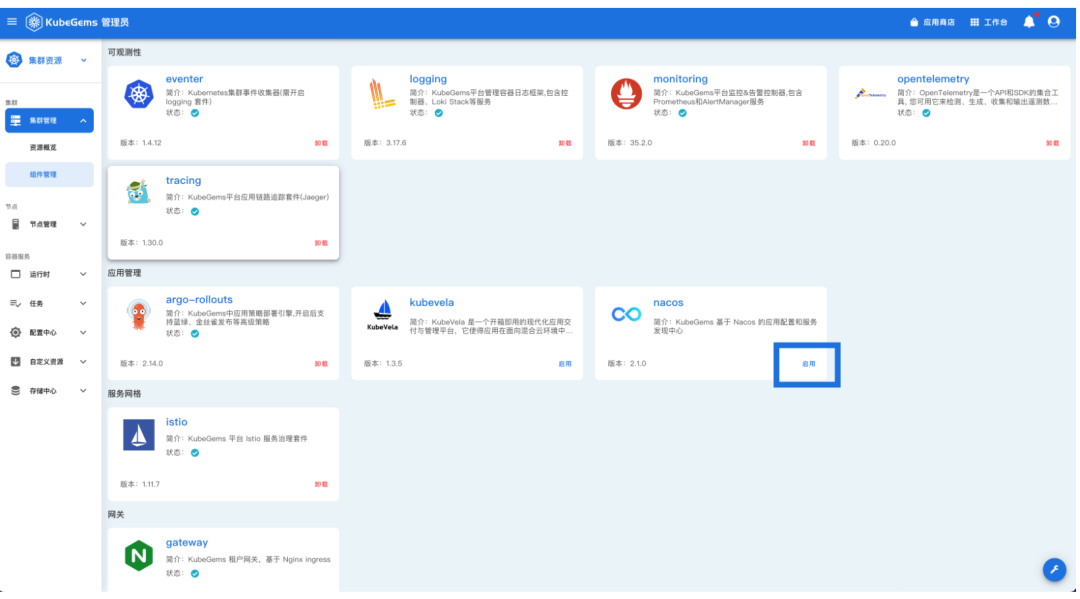Screen dimensions: 1080x599
Task: Click the tracing Jaeger gopher icon
Action: pyautogui.click(x=138, y=193)
